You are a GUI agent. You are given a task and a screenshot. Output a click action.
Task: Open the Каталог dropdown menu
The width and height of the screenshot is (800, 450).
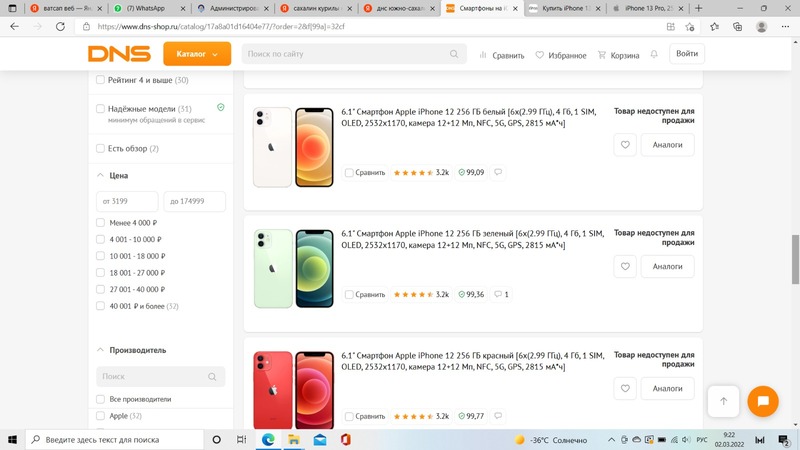pyautogui.click(x=197, y=54)
